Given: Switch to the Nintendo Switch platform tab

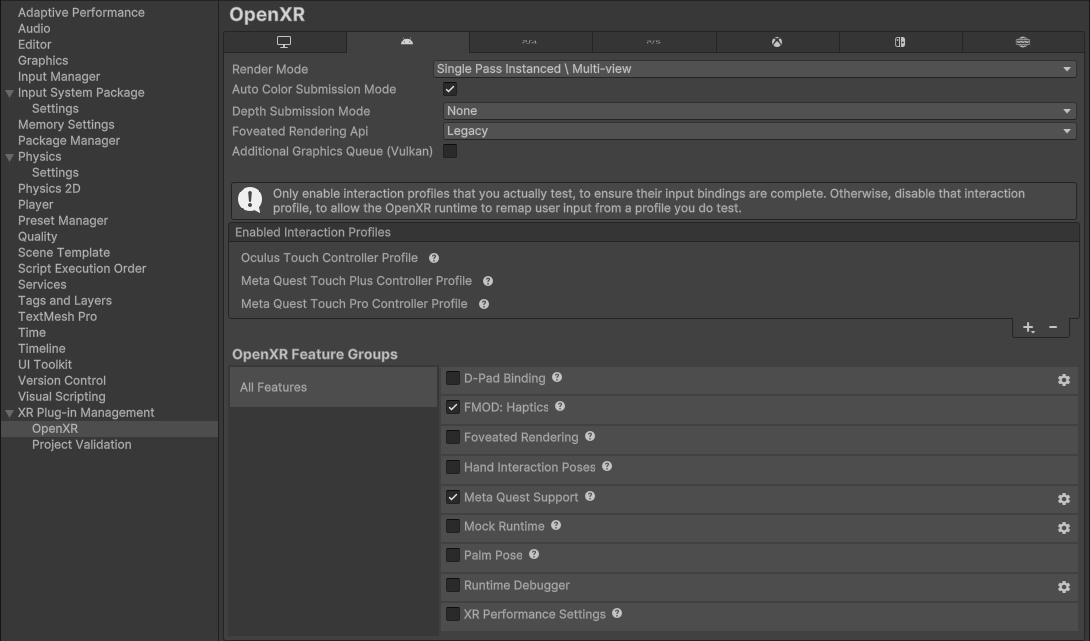Looking at the screenshot, I should tap(900, 42).
